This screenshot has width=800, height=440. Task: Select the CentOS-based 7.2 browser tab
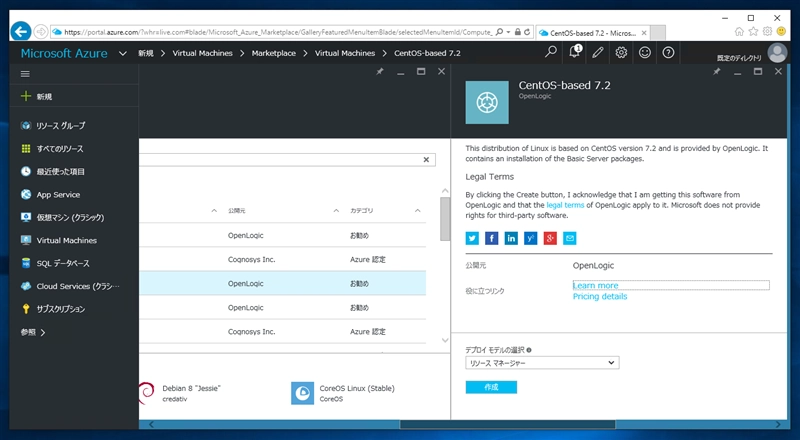pyautogui.click(x=592, y=33)
